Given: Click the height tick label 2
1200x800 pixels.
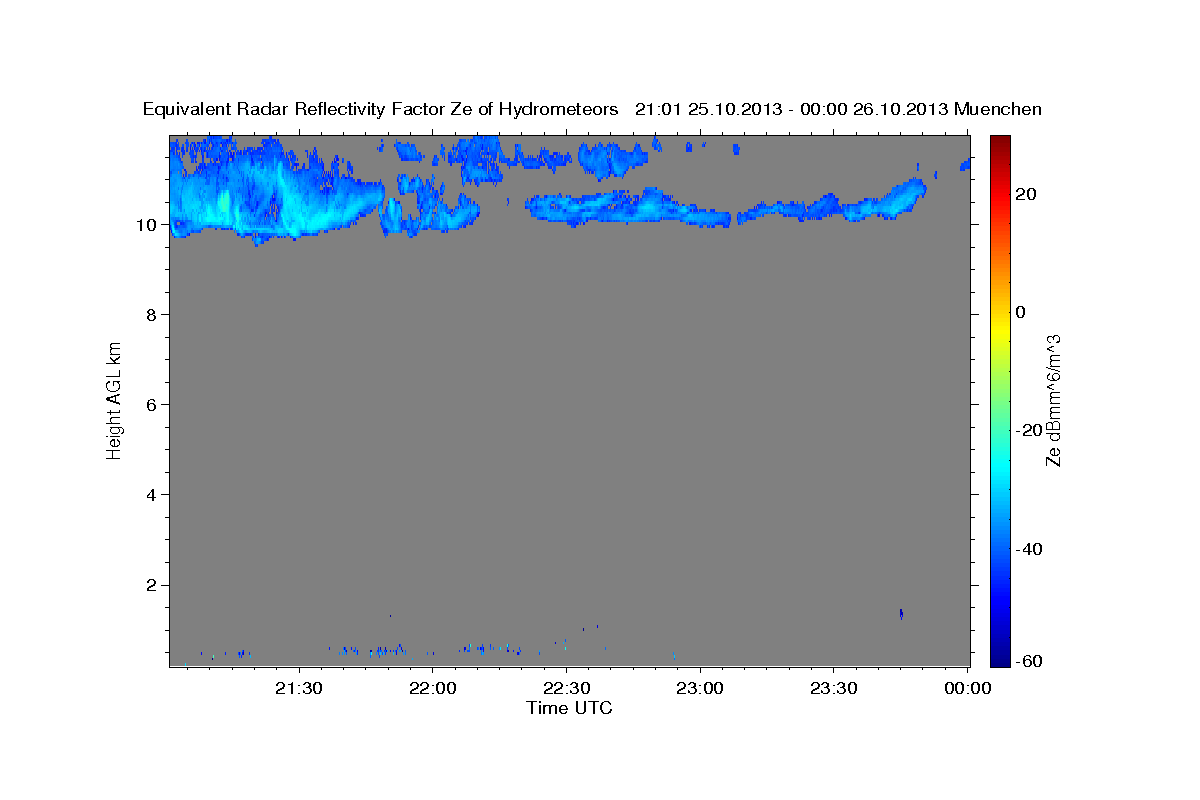Looking at the screenshot, I should [152, 585].
